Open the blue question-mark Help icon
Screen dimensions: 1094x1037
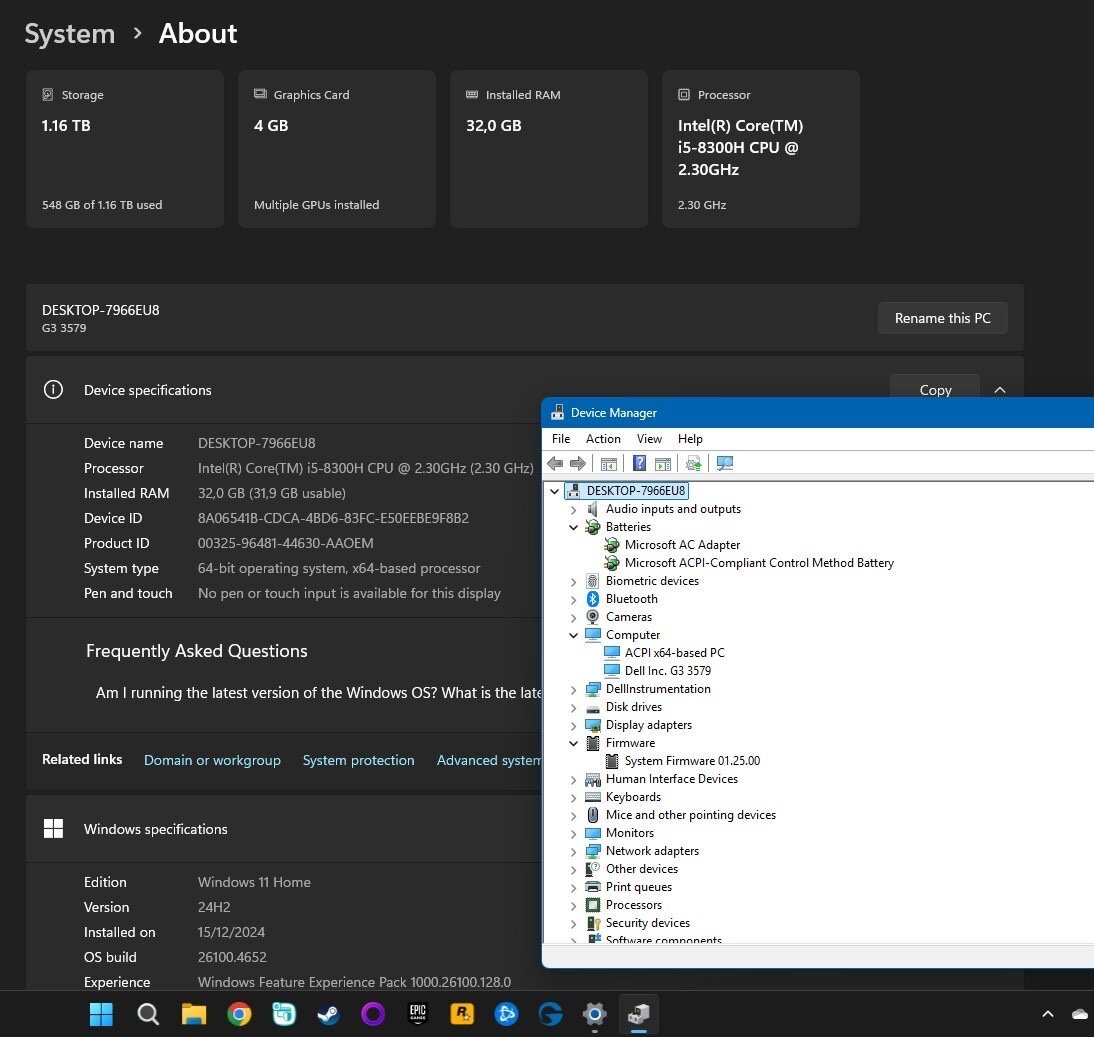pyautogui.click(x=639, y=463)
